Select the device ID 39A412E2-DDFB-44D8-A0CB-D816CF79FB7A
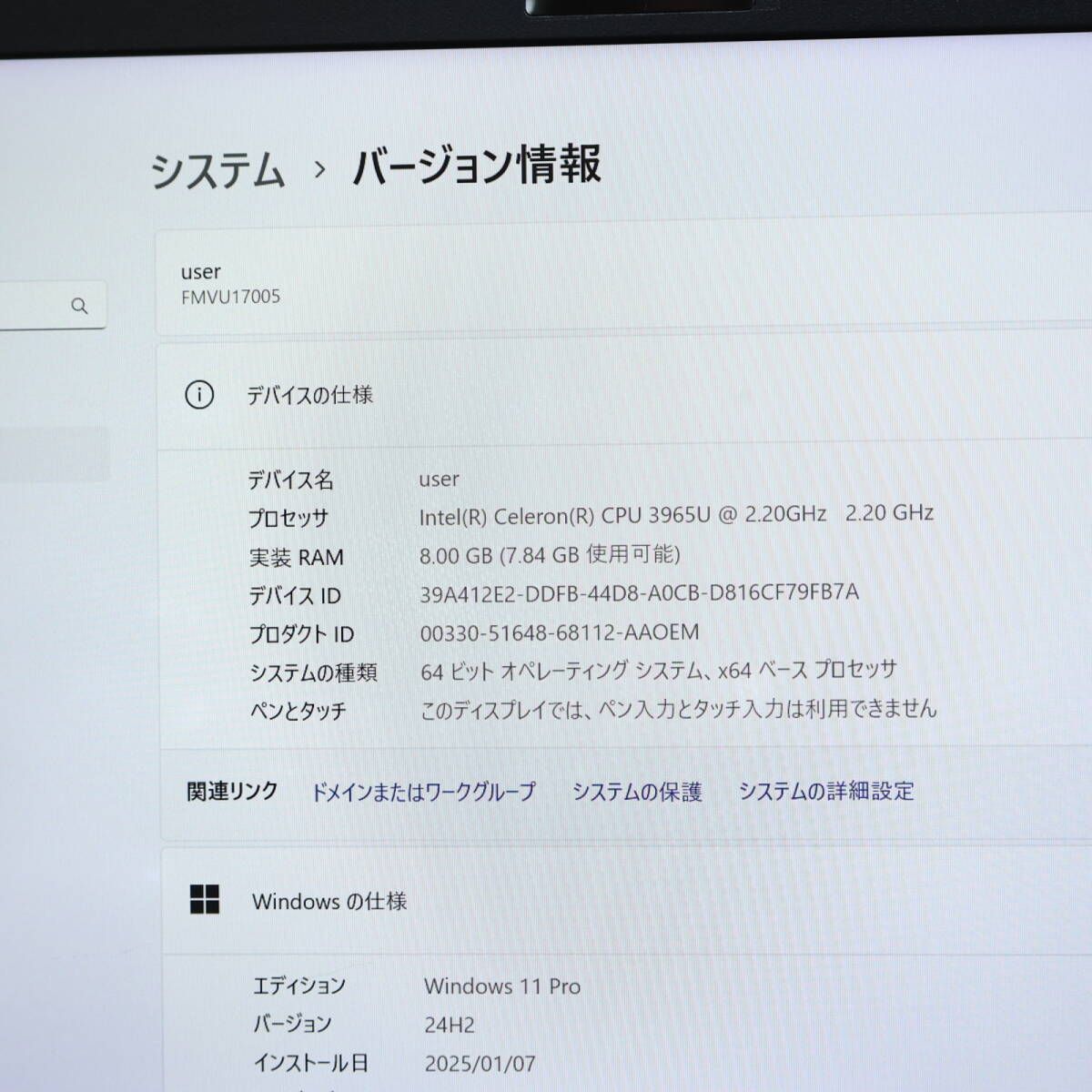 tap(639, 593)
